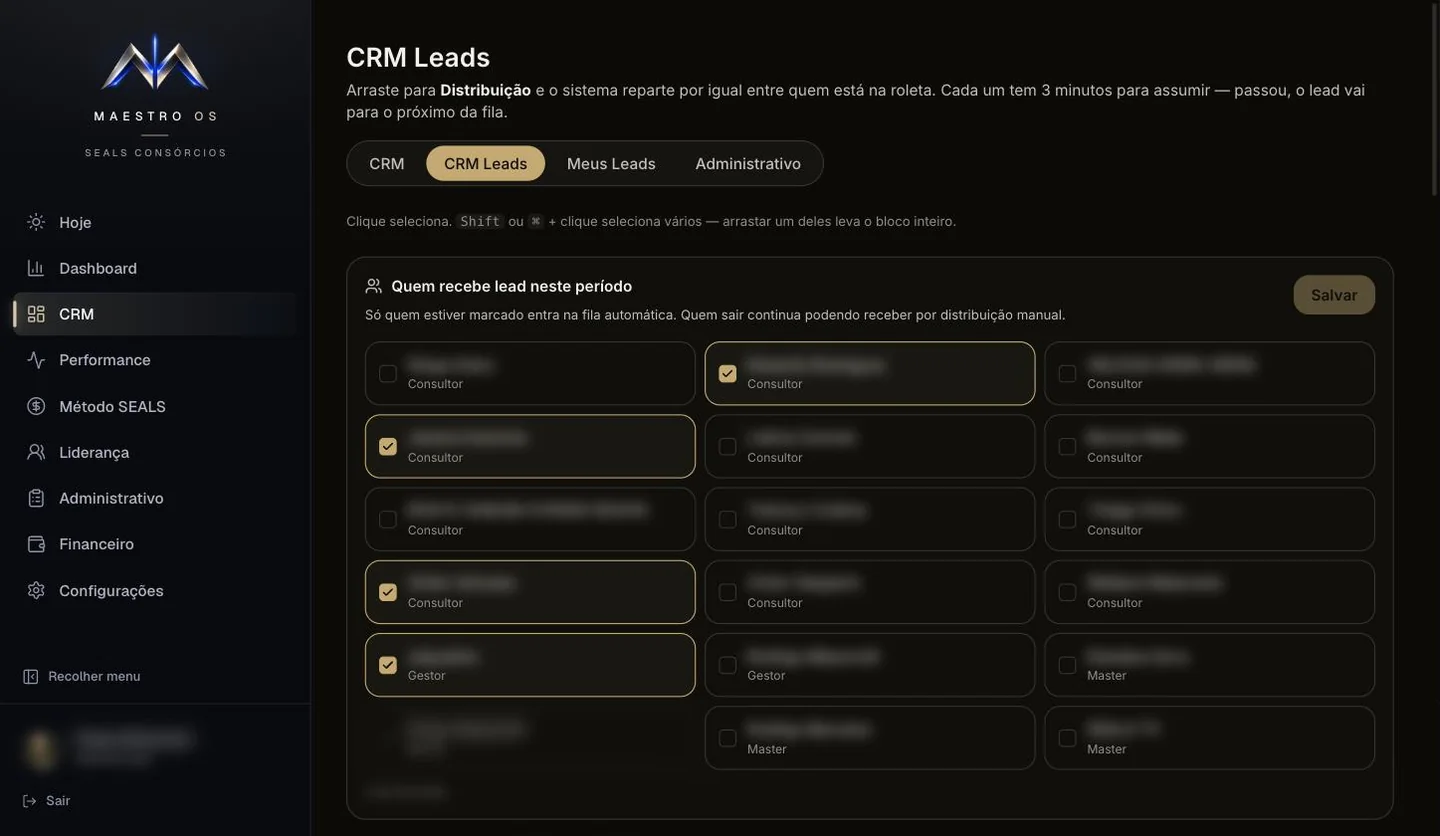
Task: Click the people icon beside 'Quem recebe lead'
Action: pos(374,286)
